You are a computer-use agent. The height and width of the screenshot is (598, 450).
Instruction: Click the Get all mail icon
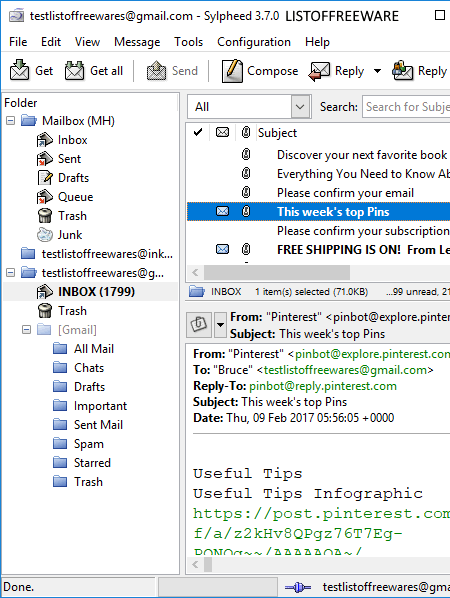[x=74, y=71]
